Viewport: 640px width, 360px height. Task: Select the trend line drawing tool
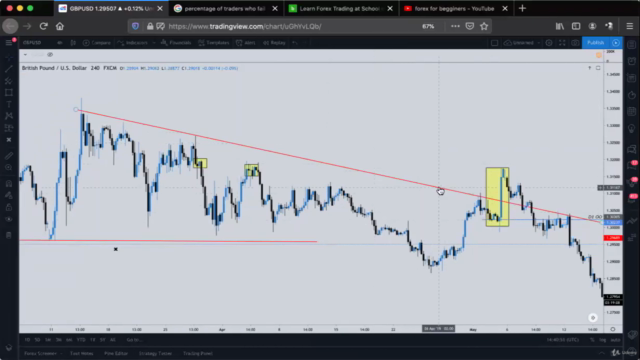click(x=9, y=69)
